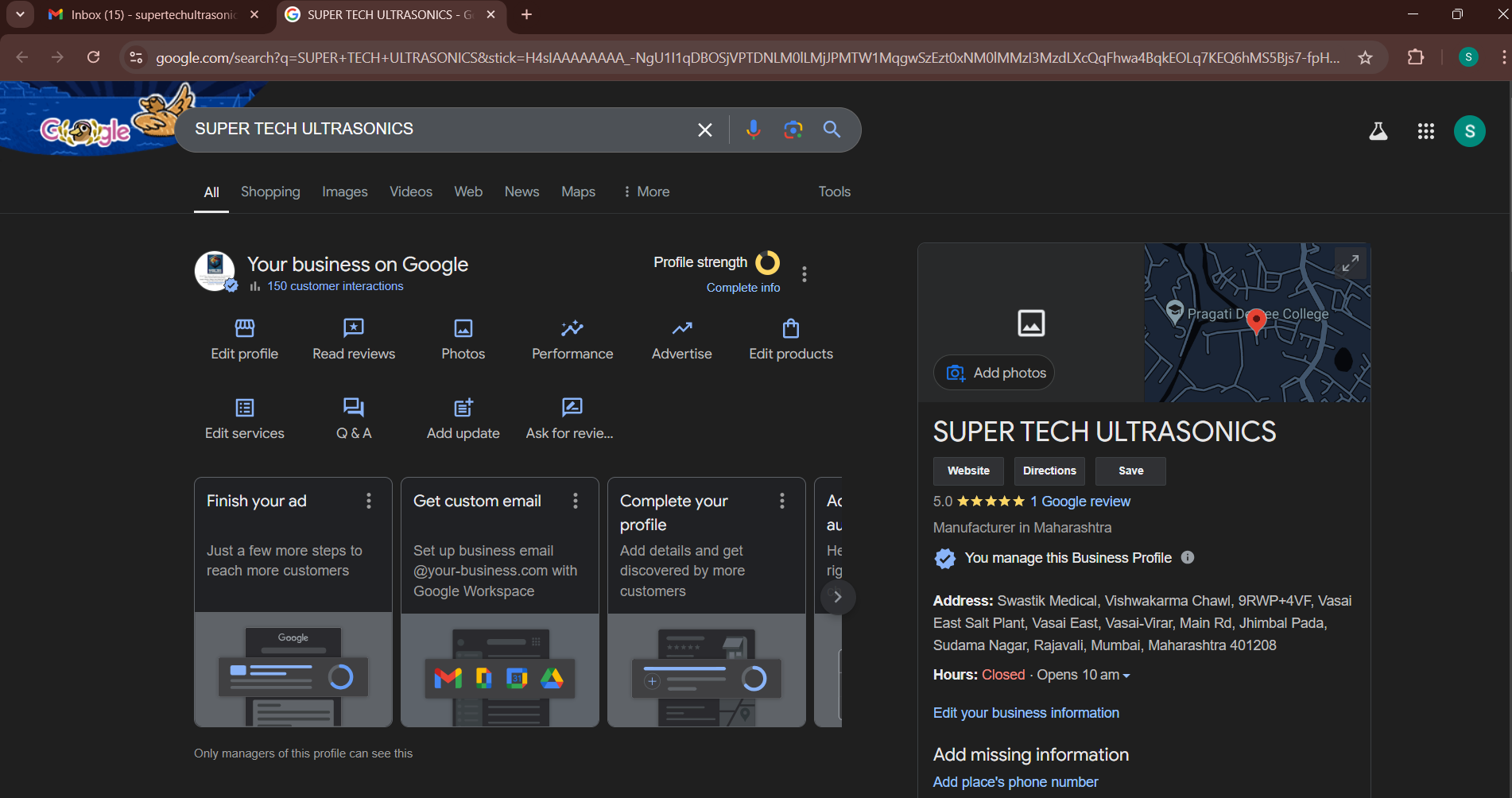Open Edit profile storefront icon

245,327
